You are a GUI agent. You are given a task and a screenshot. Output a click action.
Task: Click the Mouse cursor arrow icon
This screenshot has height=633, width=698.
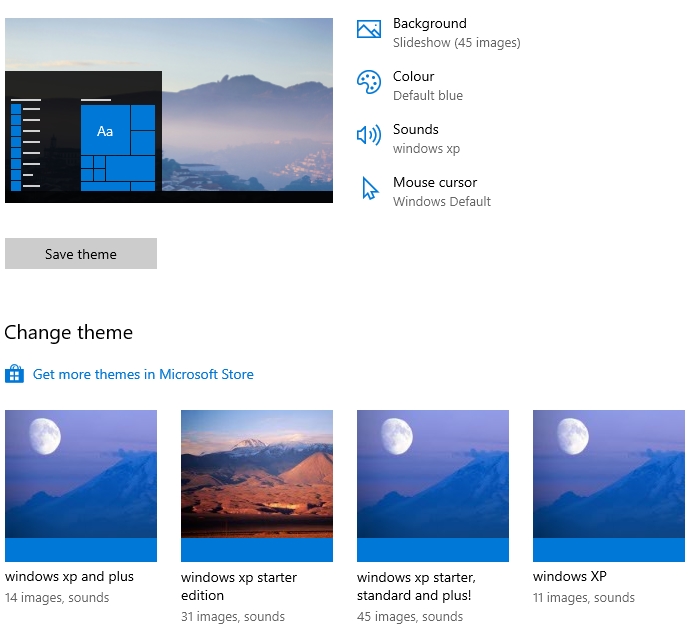[370, 188]
